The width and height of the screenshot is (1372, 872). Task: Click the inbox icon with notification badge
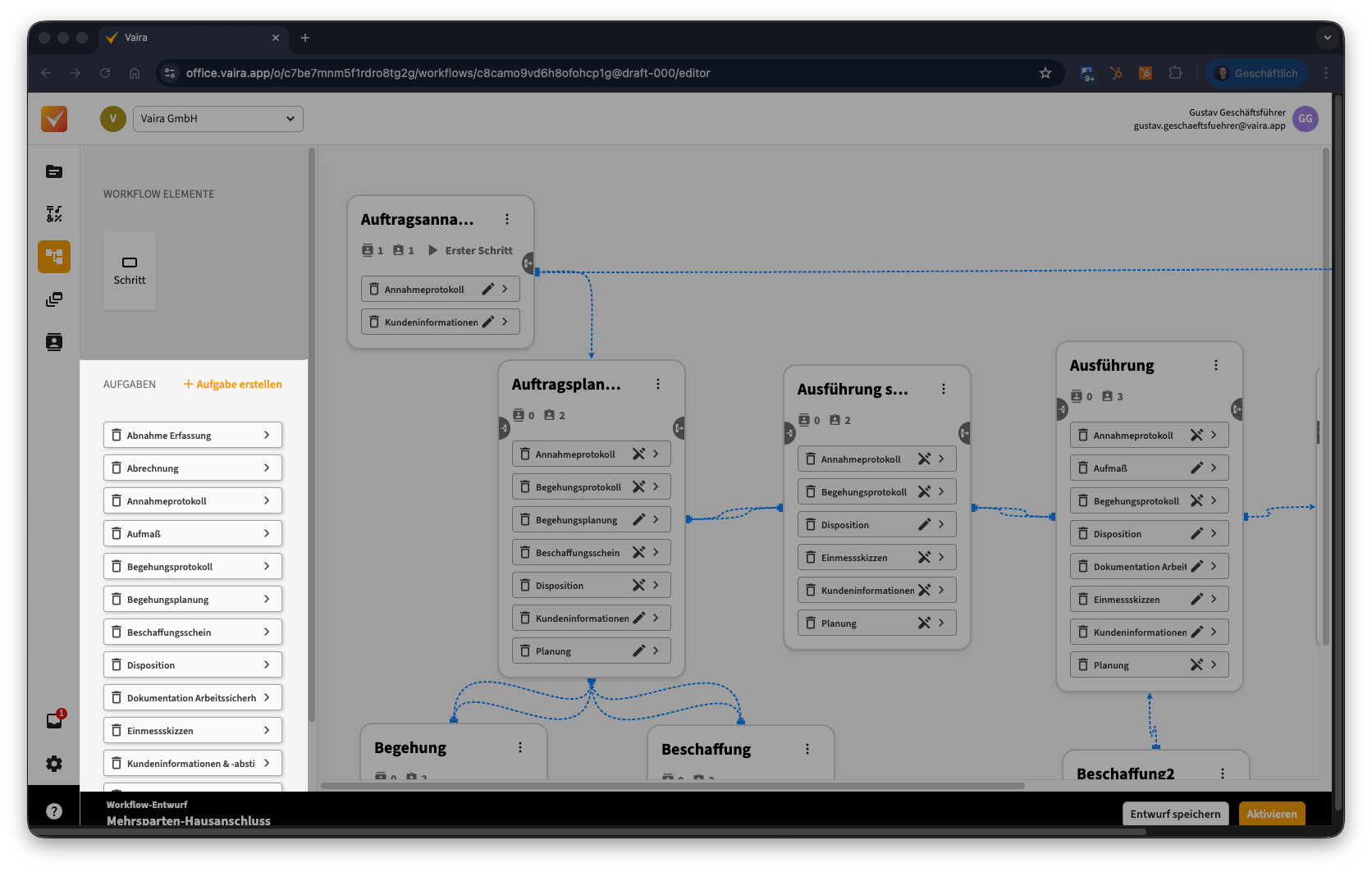54,720
